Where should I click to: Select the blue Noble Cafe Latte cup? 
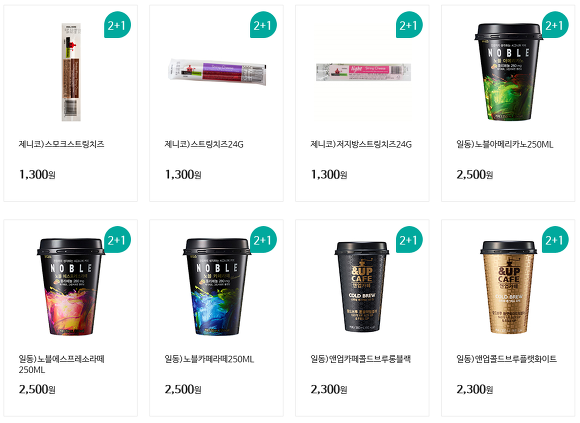pos(217,287)
